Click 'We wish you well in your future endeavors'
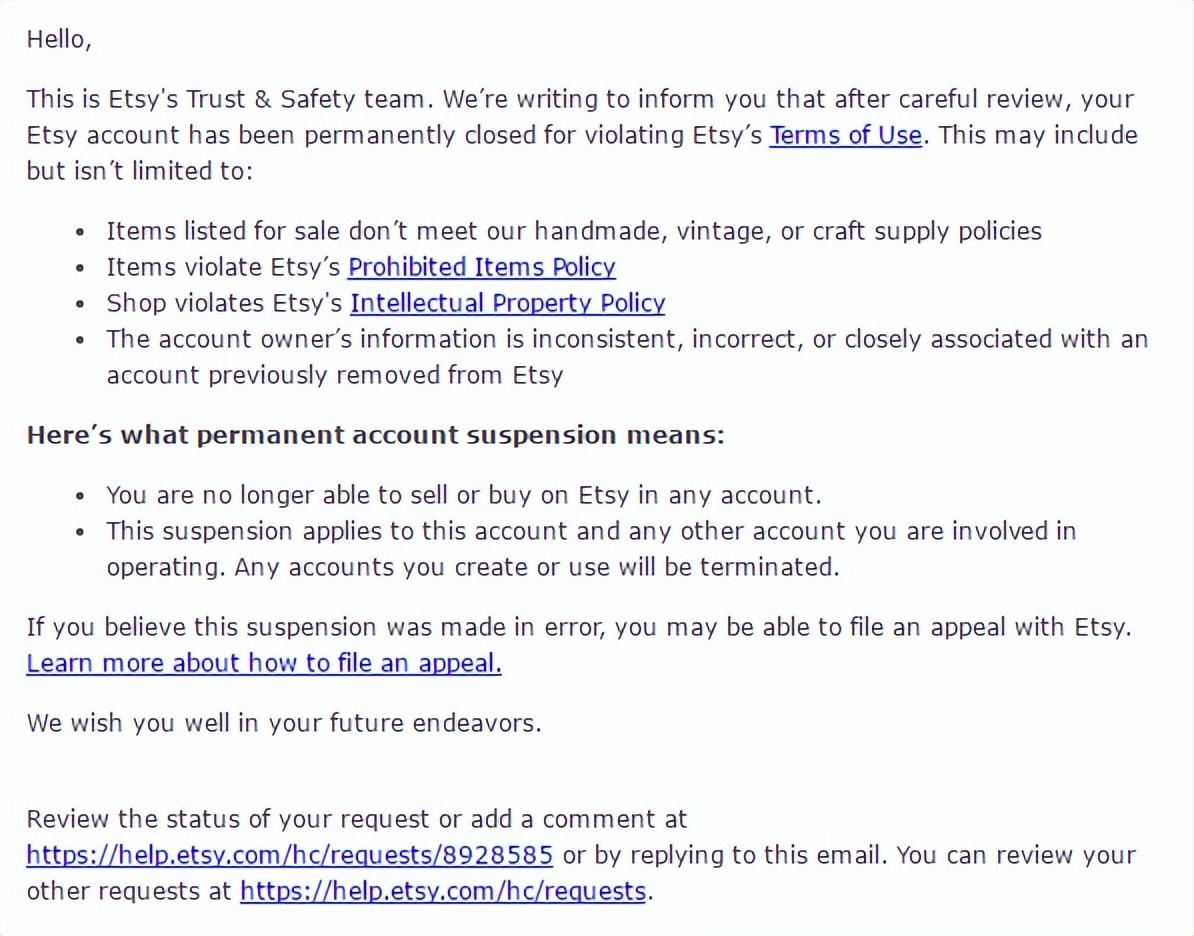Viewport: 1194px width, 936px height. pos(284,723)
